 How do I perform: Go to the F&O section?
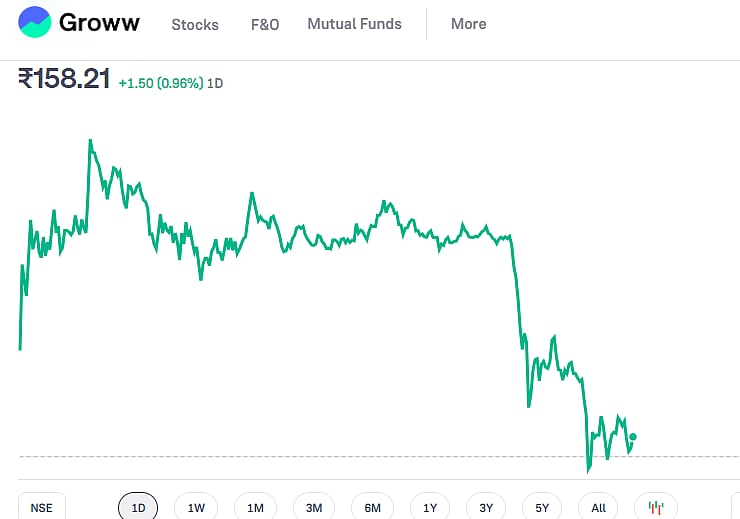click(265, 24)
